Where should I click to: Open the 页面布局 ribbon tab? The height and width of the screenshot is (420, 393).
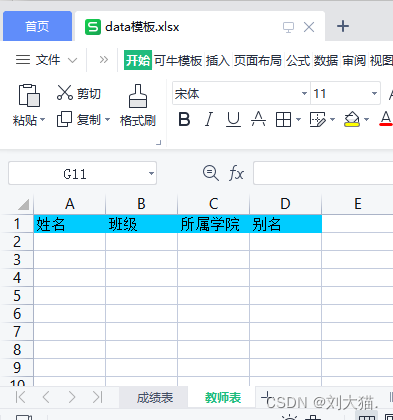coord(257,61)
